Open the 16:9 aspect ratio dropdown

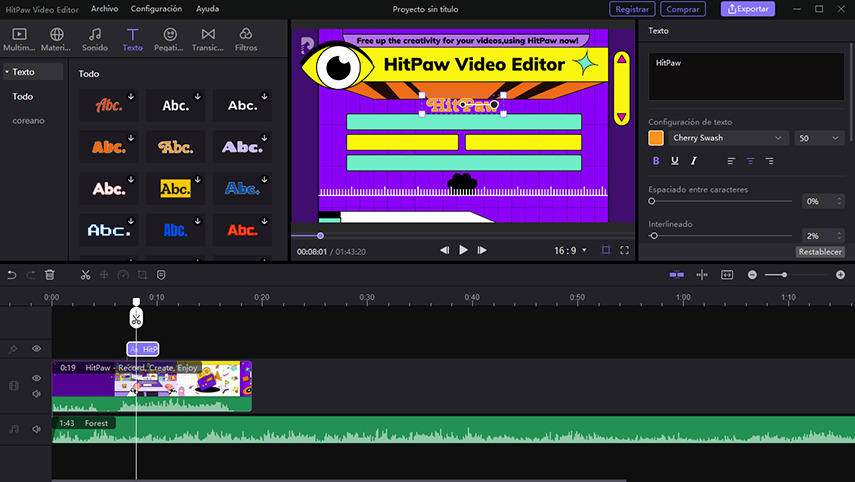click(x=570, y=250)
